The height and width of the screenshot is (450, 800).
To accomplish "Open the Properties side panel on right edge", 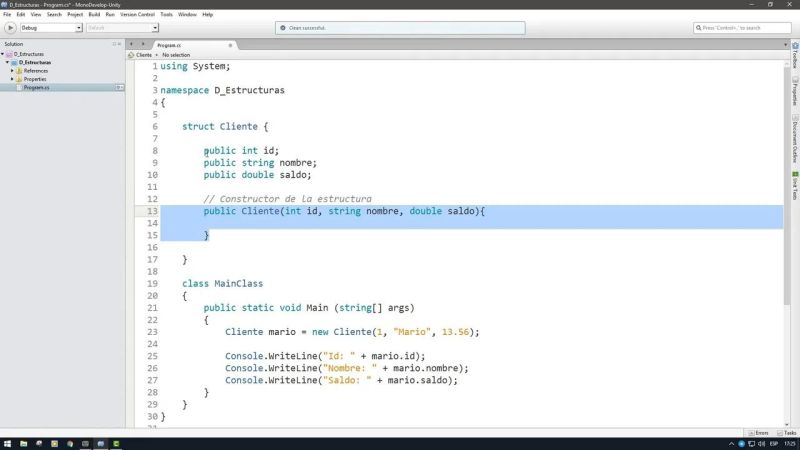I will 795,92.
